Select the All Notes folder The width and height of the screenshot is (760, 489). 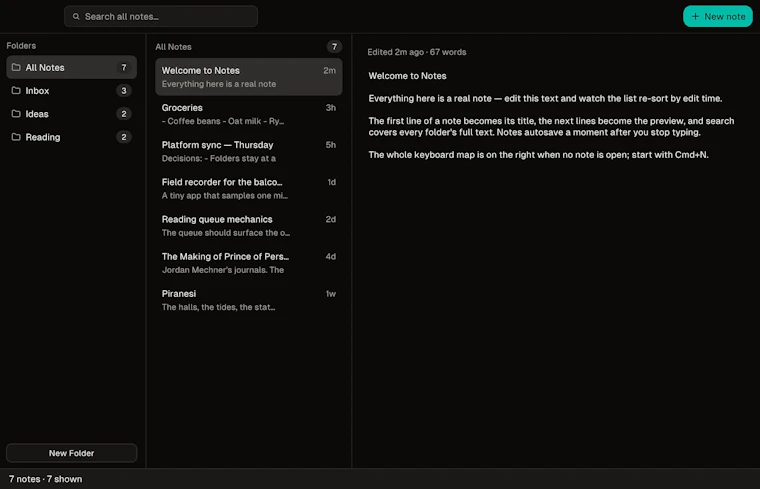click(x=71, y=67)
